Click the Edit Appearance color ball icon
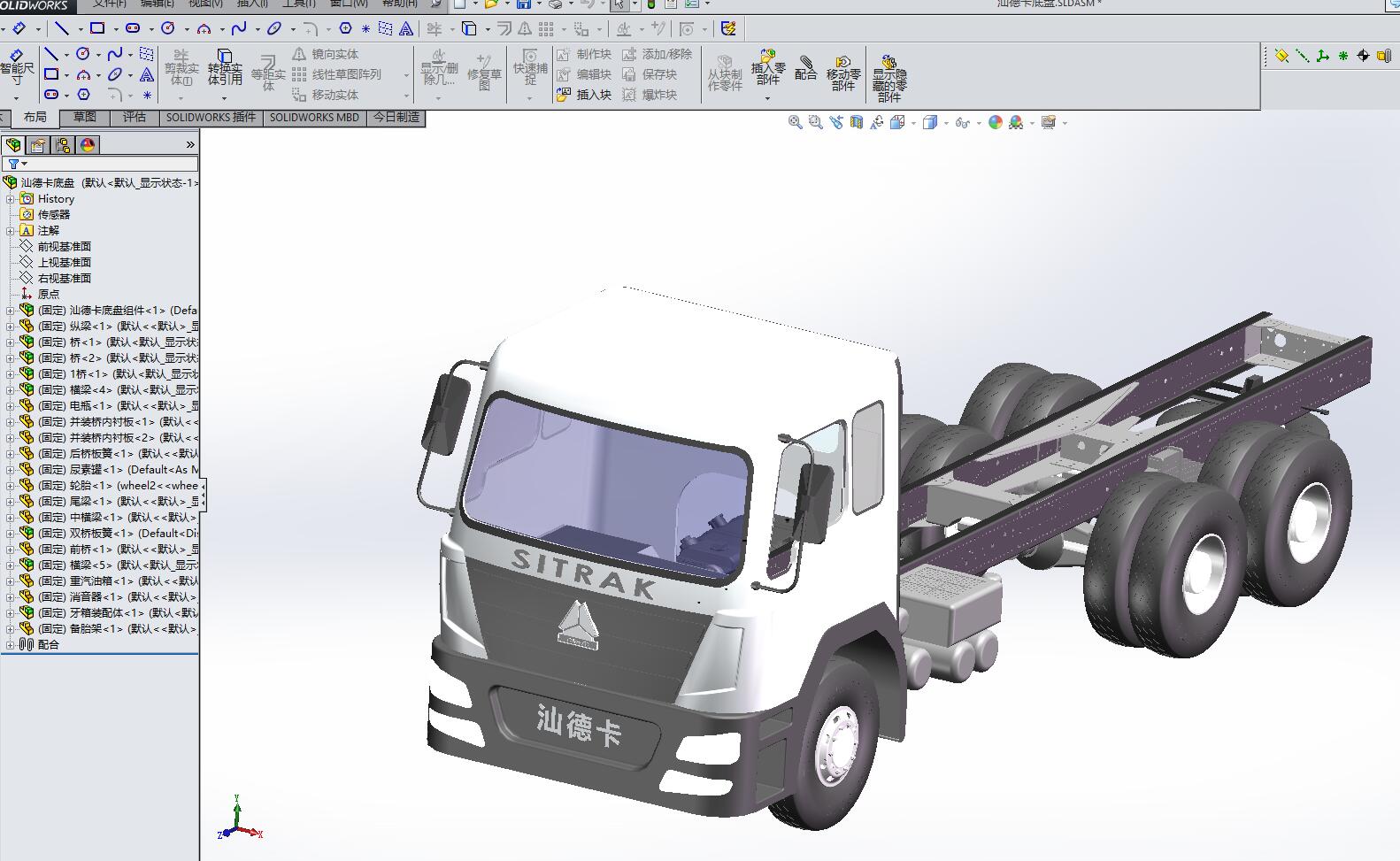 [996, 123]
